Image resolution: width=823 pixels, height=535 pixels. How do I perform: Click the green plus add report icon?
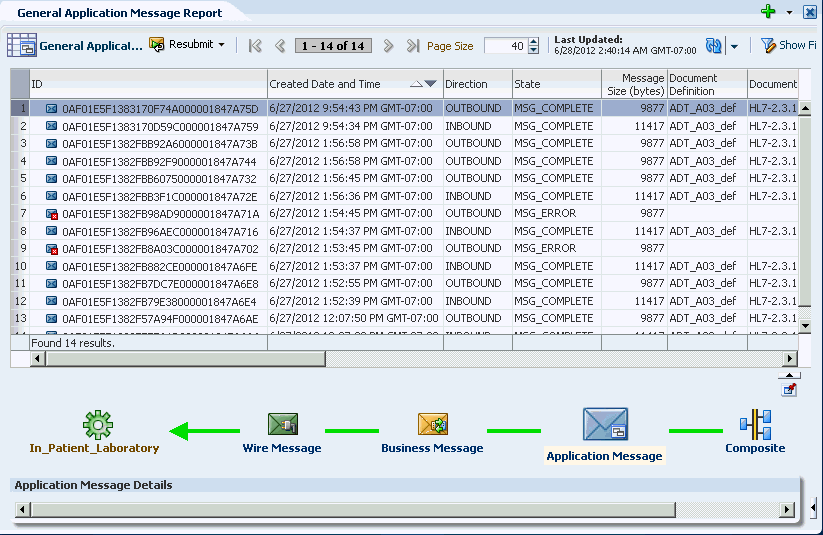(768, 12)
